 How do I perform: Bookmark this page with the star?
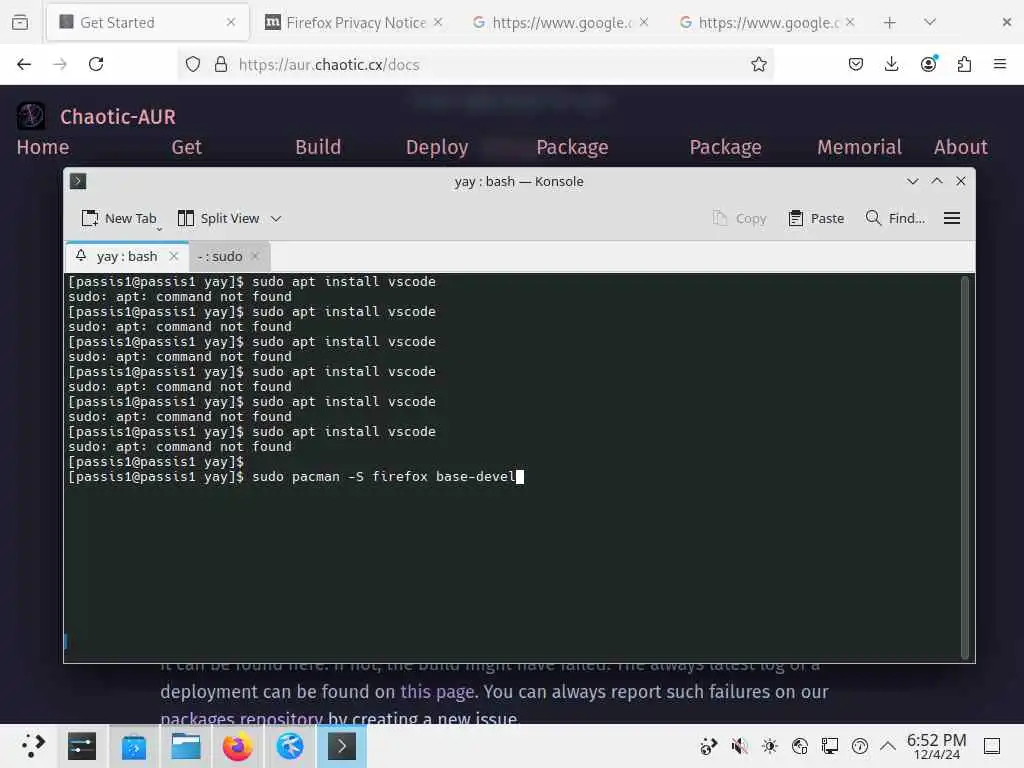(758, 64)
